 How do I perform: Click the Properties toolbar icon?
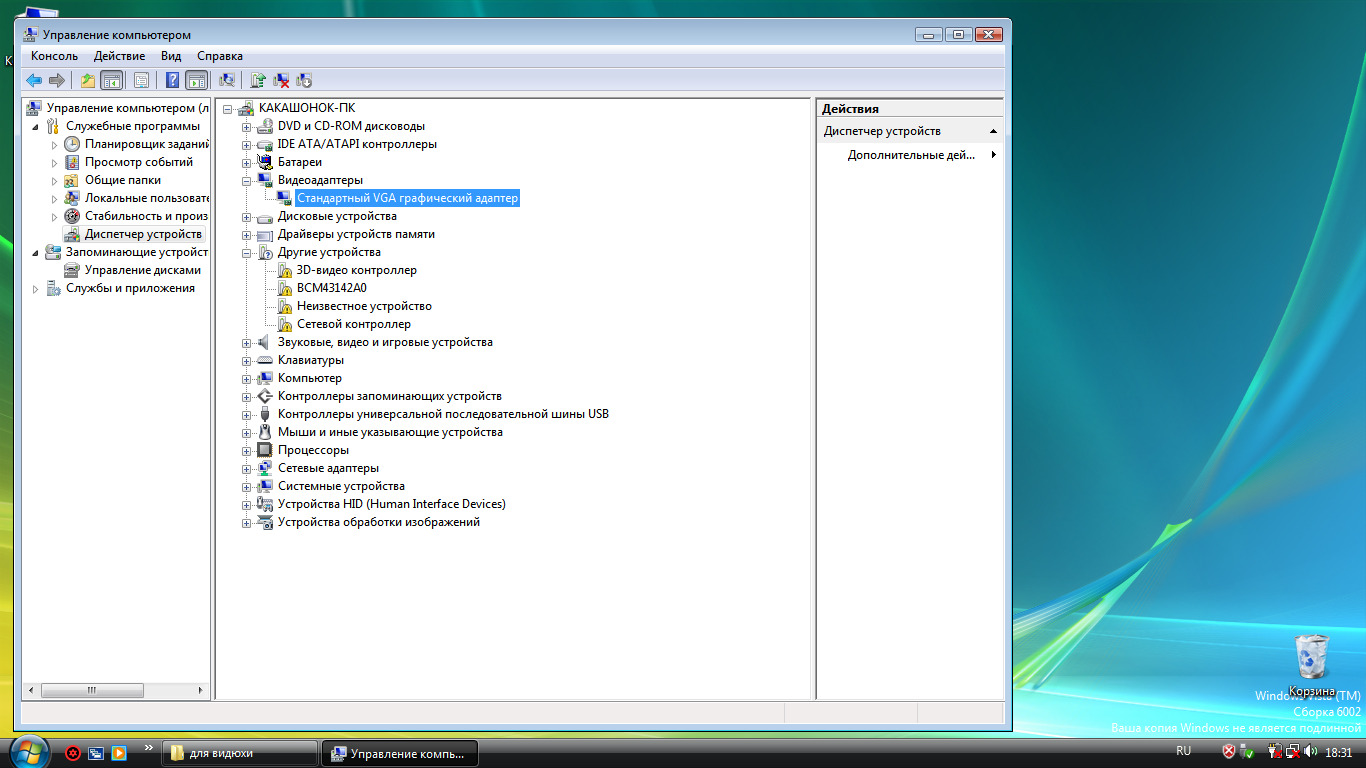coord(141,80)
